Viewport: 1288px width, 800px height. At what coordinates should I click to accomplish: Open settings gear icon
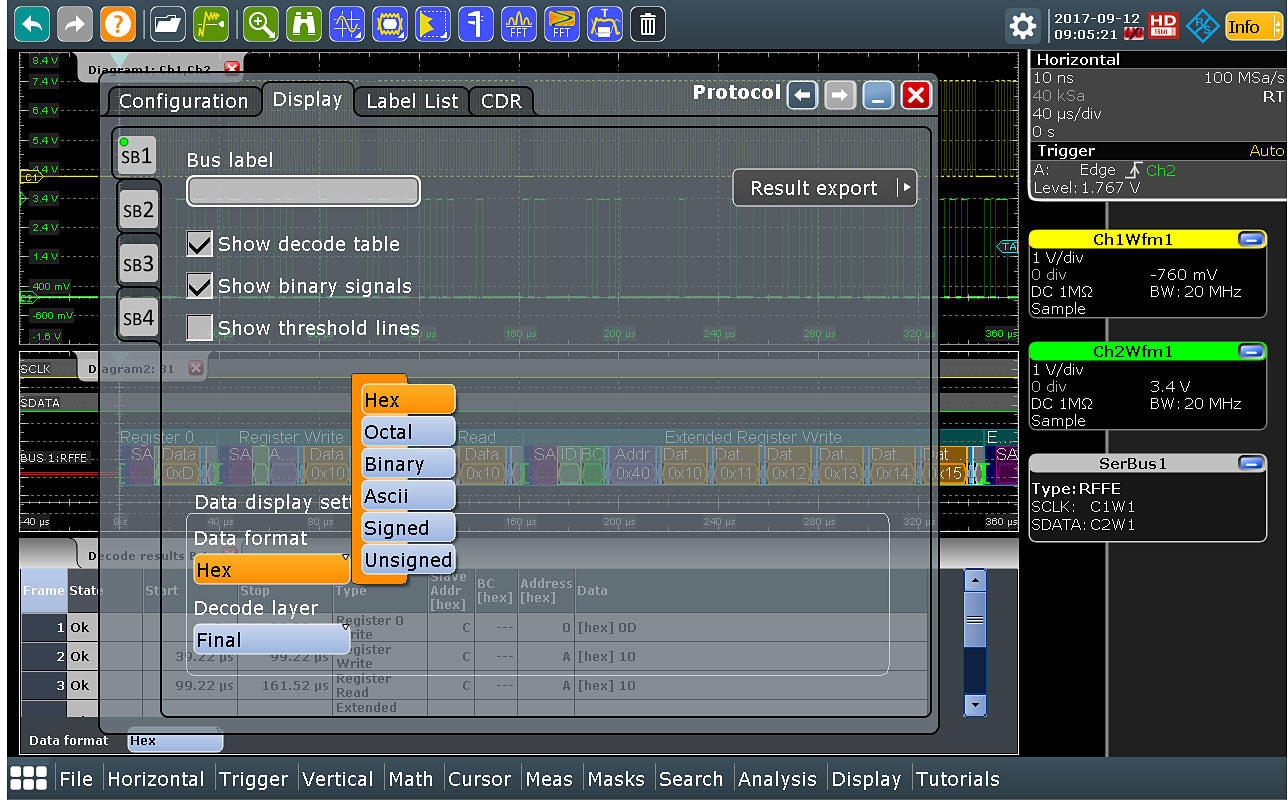(1021, 26)
